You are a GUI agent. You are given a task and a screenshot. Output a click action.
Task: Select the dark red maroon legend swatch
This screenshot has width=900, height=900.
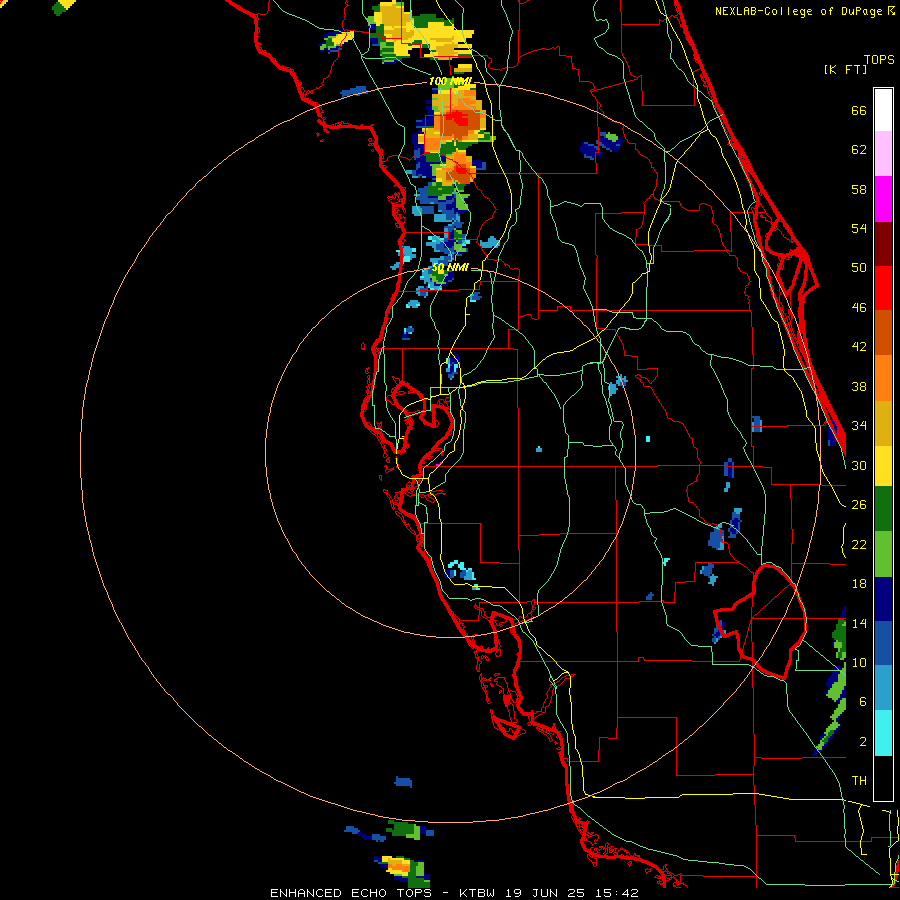tap(883, 244)
